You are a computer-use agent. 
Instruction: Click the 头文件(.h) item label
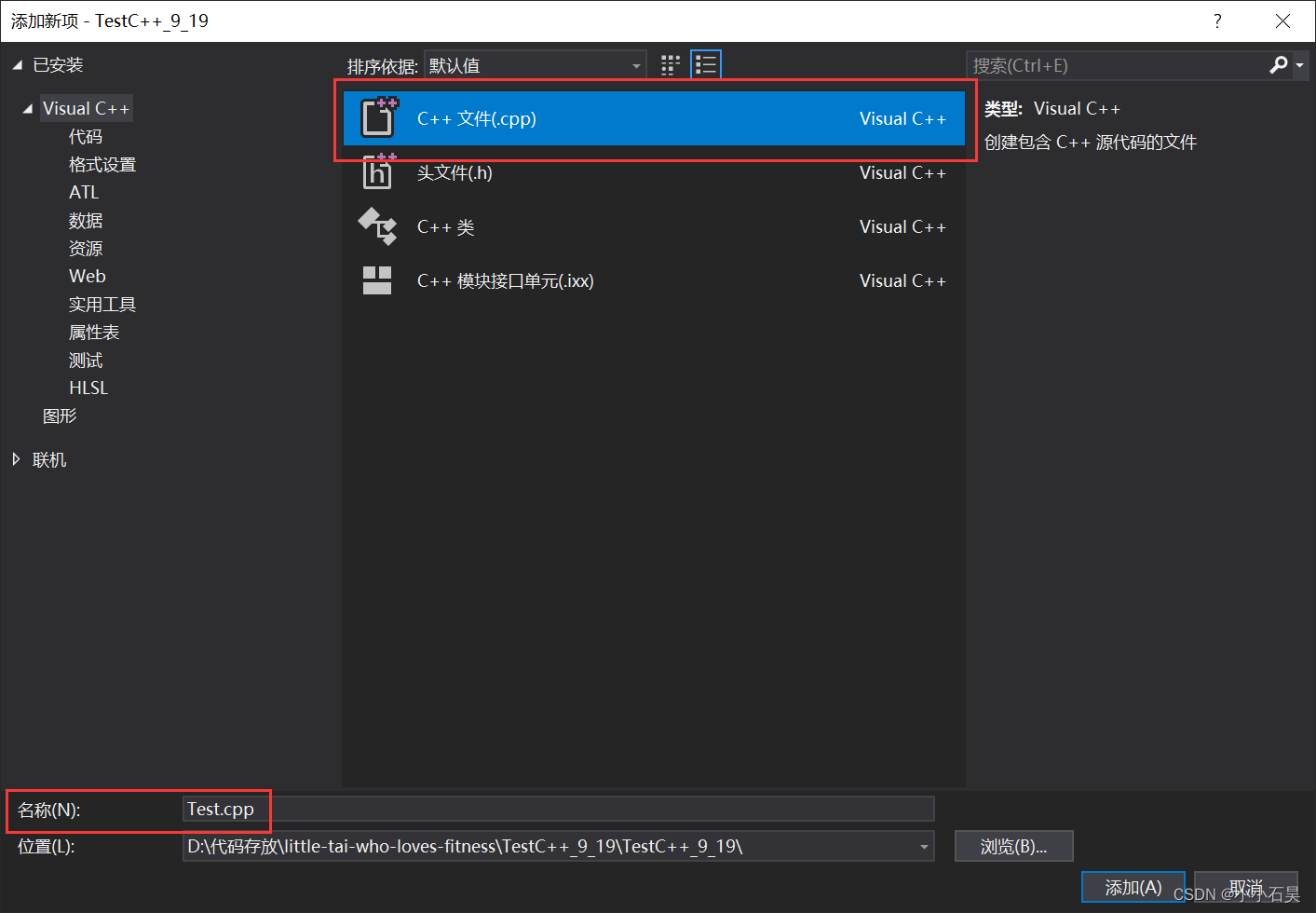(454, 172)
